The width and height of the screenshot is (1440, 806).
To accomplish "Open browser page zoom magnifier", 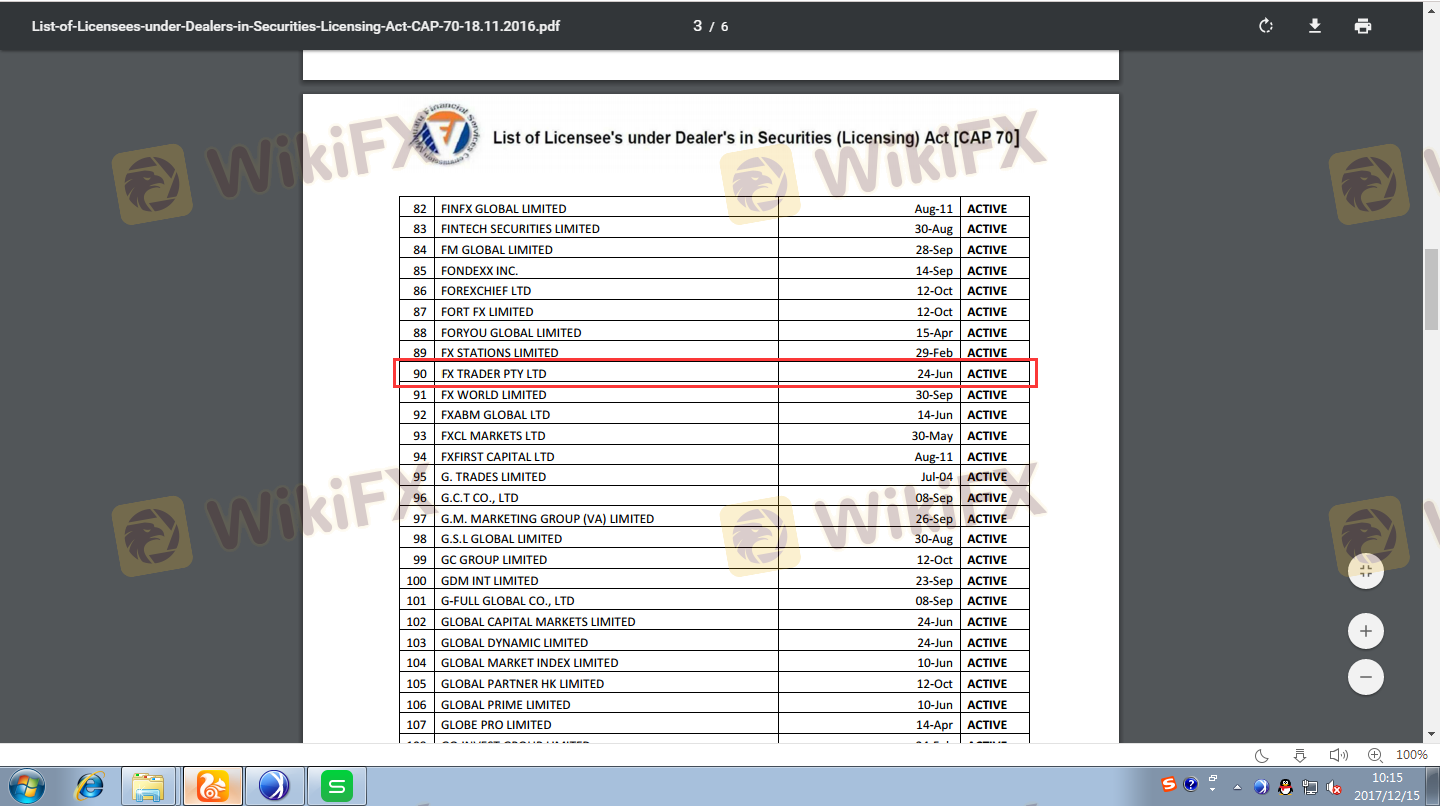I will tap(1375, 755).
